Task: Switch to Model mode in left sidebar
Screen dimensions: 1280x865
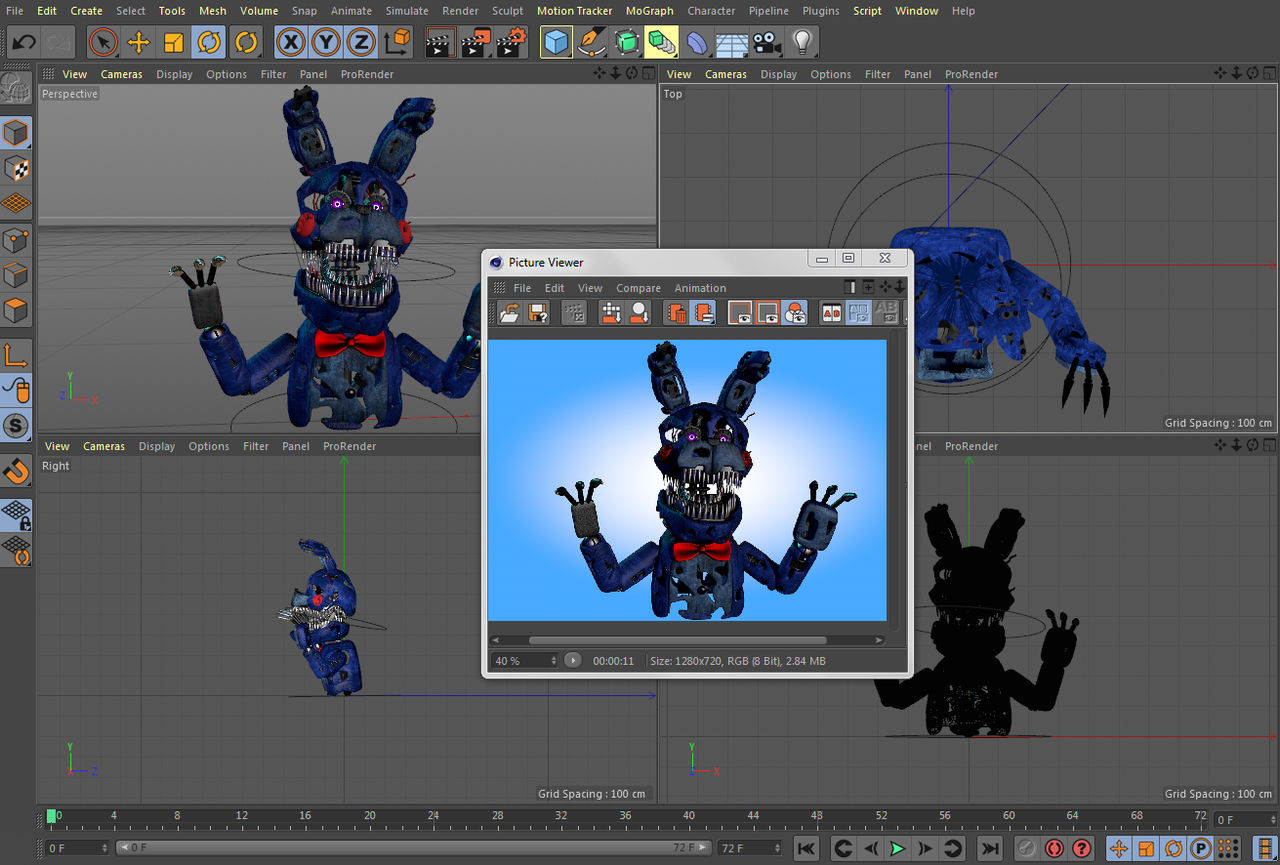Action: tap(16, 132)
